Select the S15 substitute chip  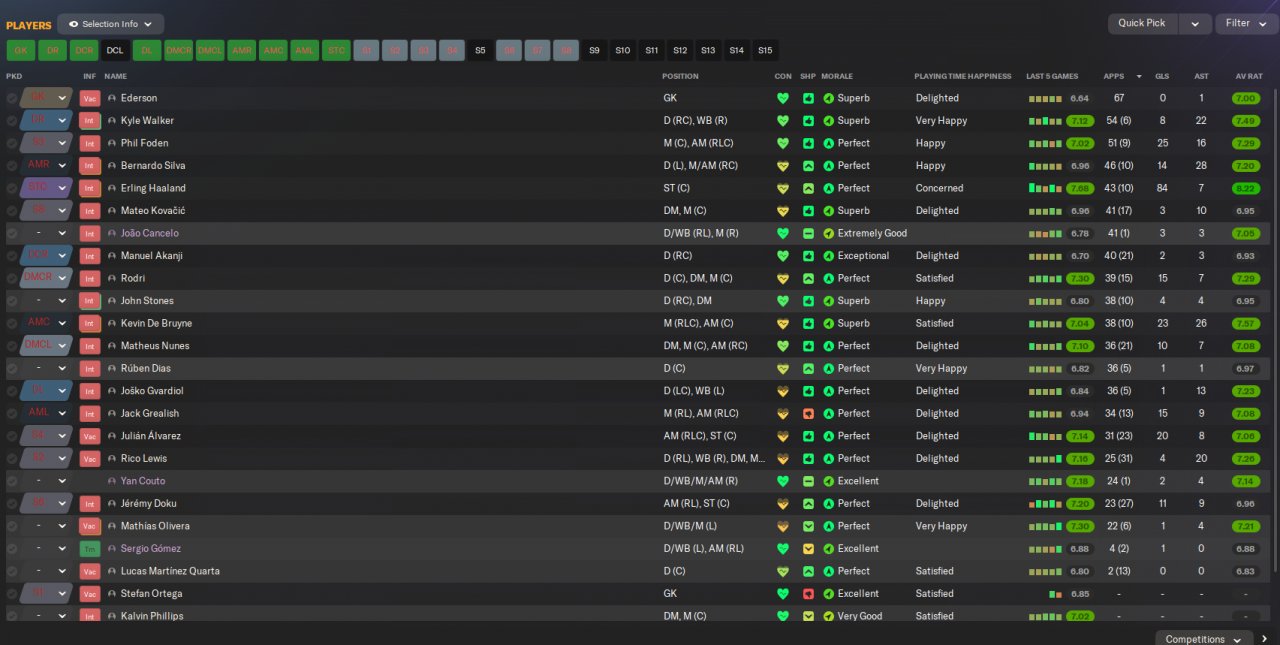coord(765,50)
